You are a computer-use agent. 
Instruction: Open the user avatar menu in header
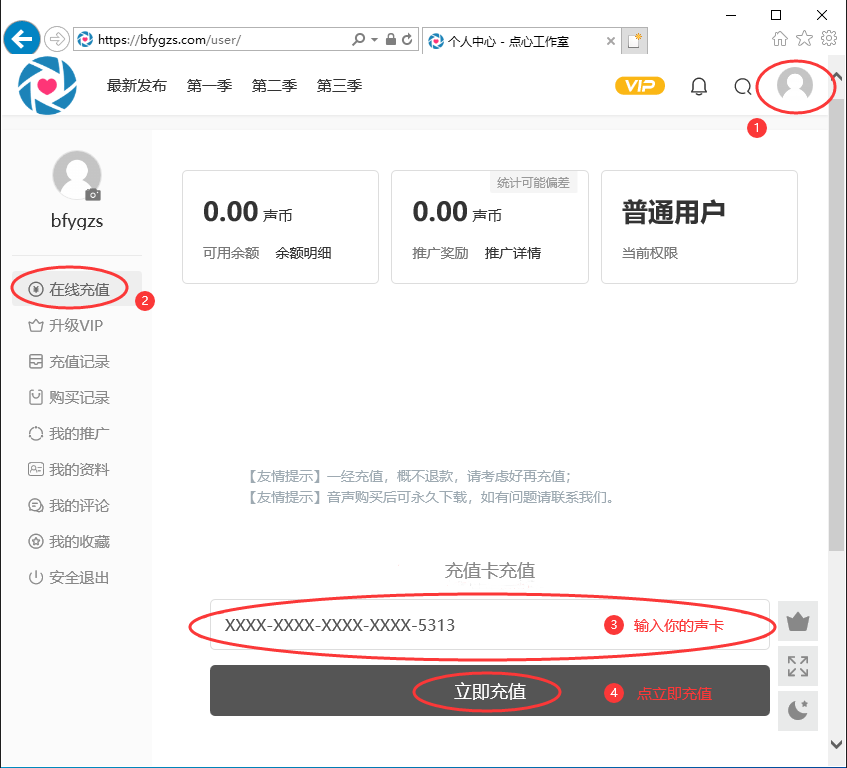tap(795, 85)
